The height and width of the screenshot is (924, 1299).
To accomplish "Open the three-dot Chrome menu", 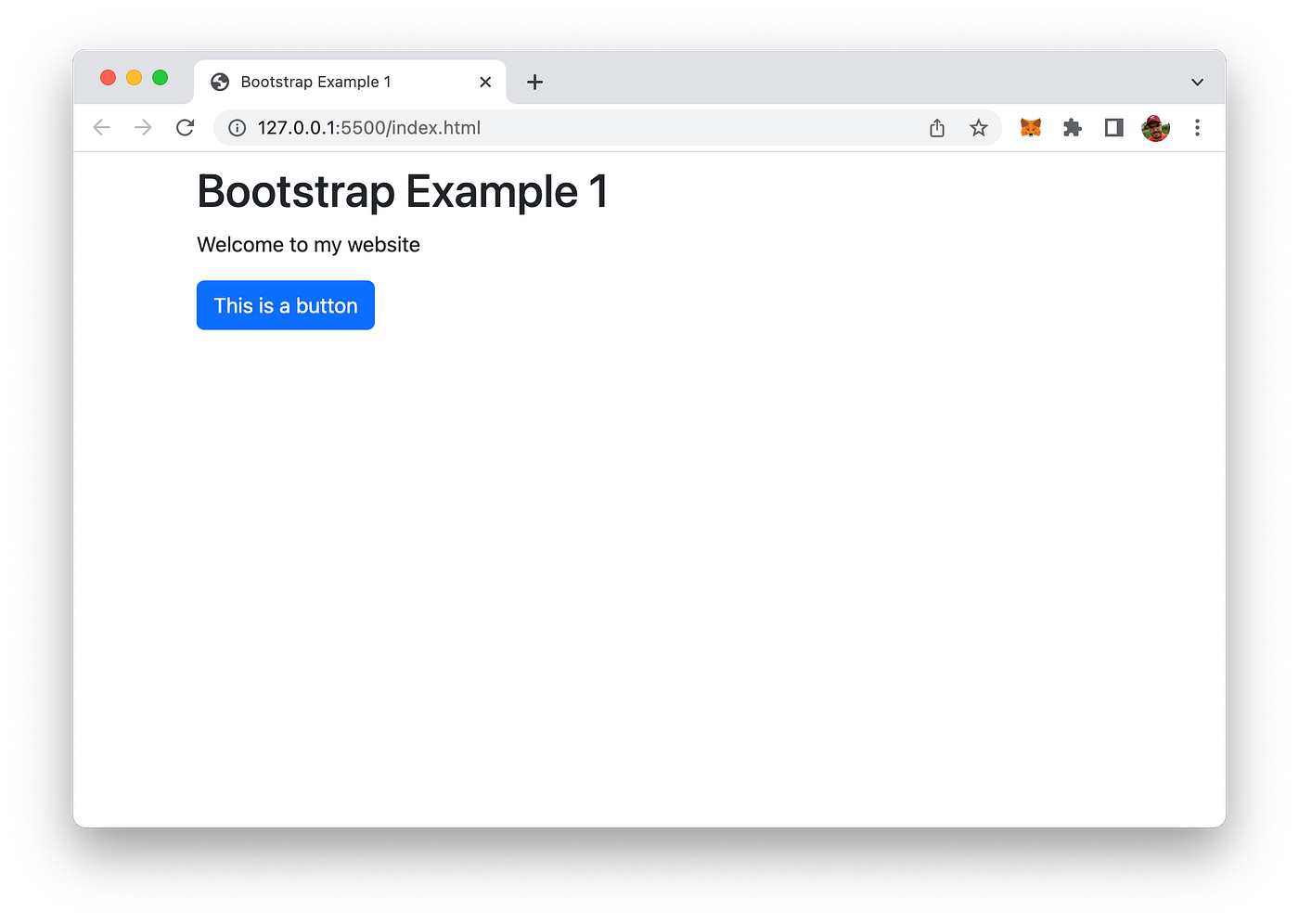I will pos(1198,127).
